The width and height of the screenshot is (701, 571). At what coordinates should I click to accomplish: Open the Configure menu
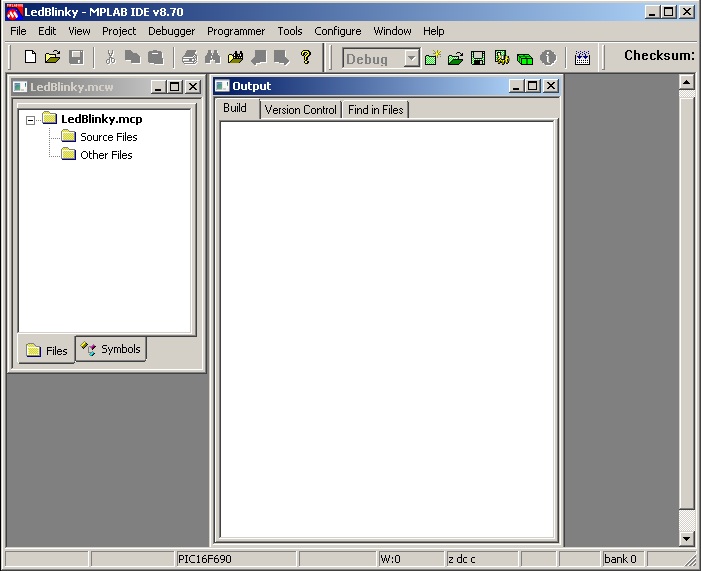[337, 31]
